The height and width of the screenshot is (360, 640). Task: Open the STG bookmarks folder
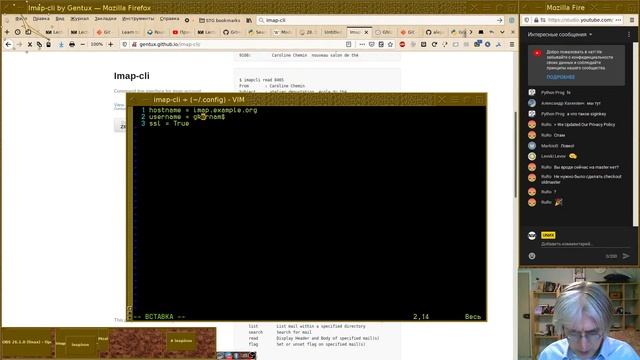click(x=220, y=20)
